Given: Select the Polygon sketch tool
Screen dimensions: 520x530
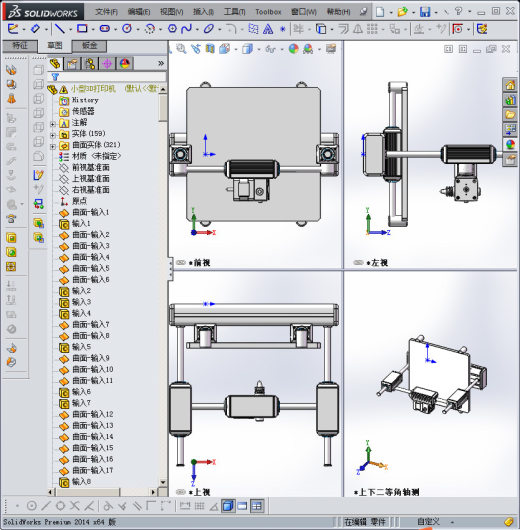Looking at the screenshot, I should [172, 29].
